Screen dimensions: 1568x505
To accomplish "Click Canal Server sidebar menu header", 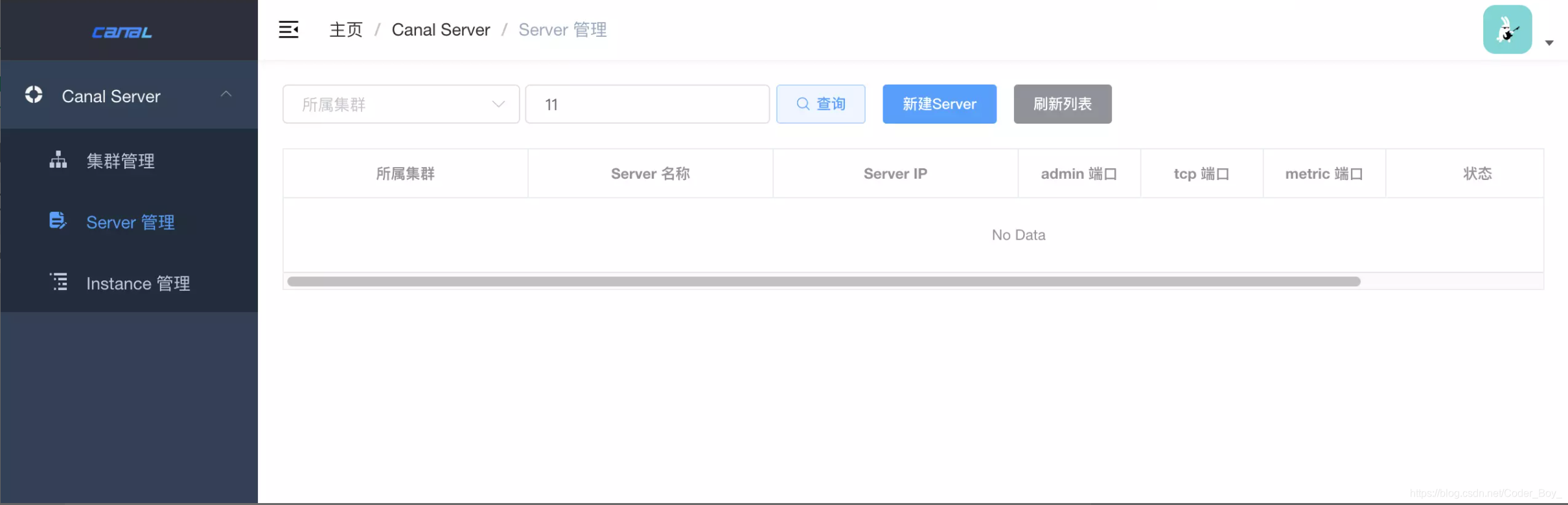I will point(129,95).
